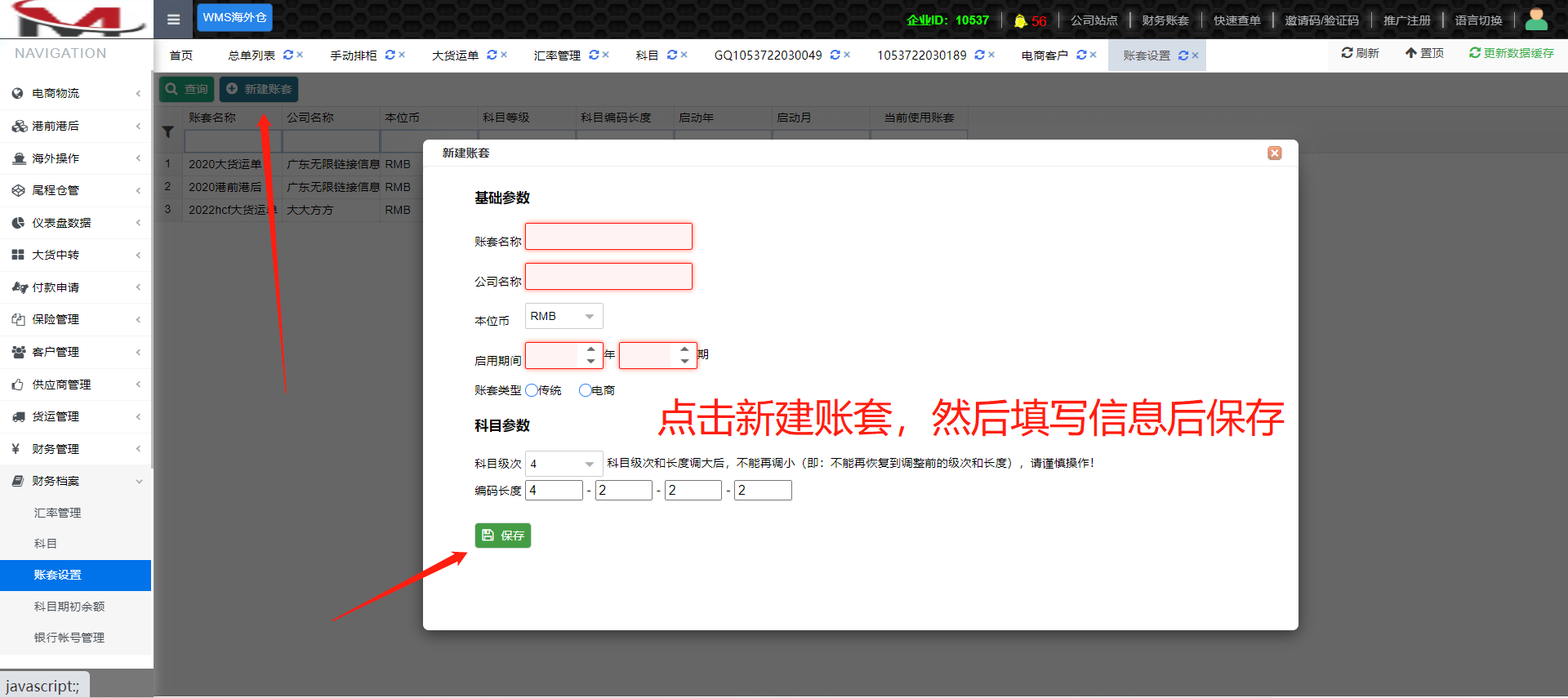Open 科目期初余额 in sidebar
This screenshot has height=698, width=1568.
click(x=69, y=607)
